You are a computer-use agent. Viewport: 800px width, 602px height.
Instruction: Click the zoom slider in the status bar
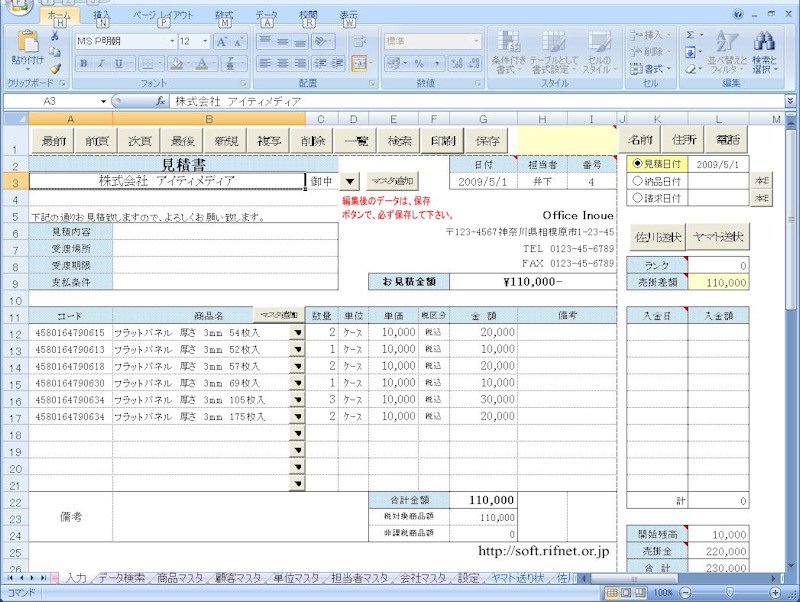pyautogui.click(x=730, y=592)
